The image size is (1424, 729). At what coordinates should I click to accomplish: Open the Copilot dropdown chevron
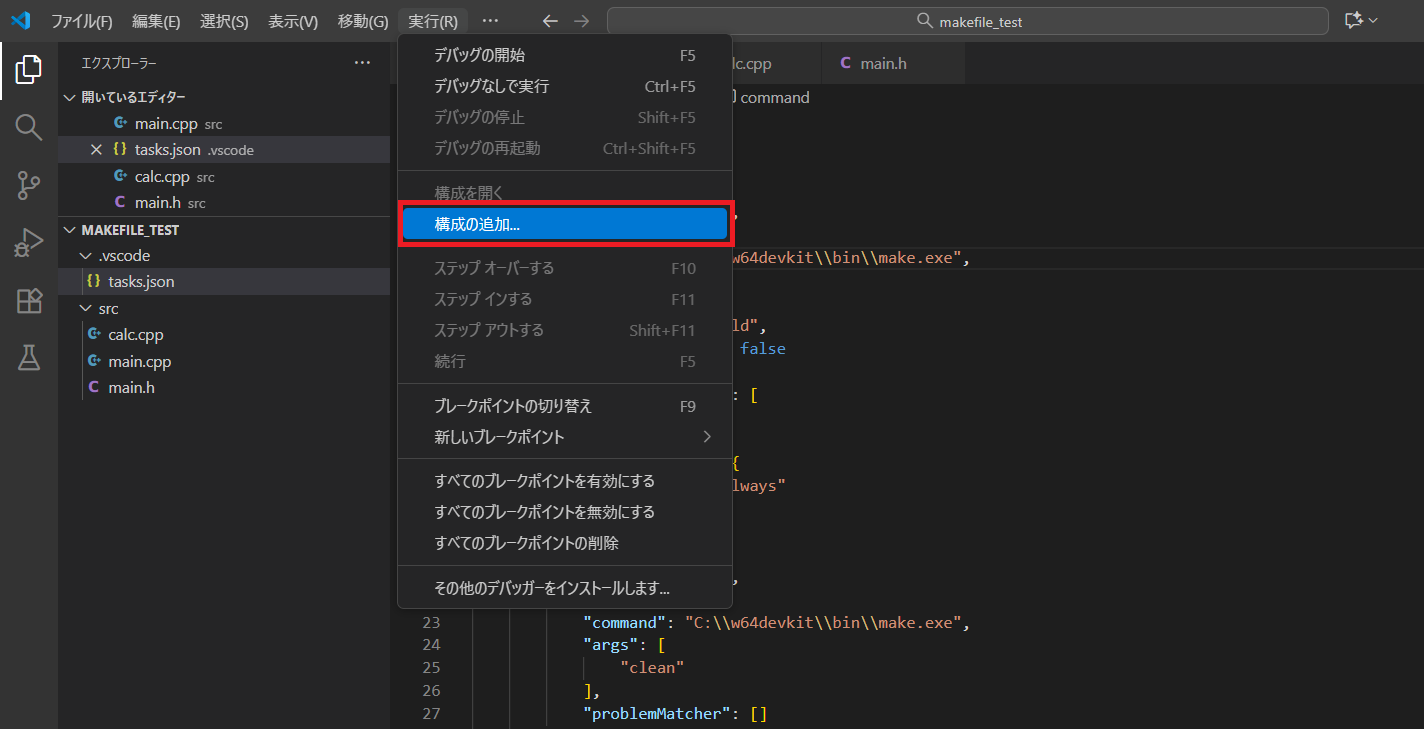(x=1373, y=21)
